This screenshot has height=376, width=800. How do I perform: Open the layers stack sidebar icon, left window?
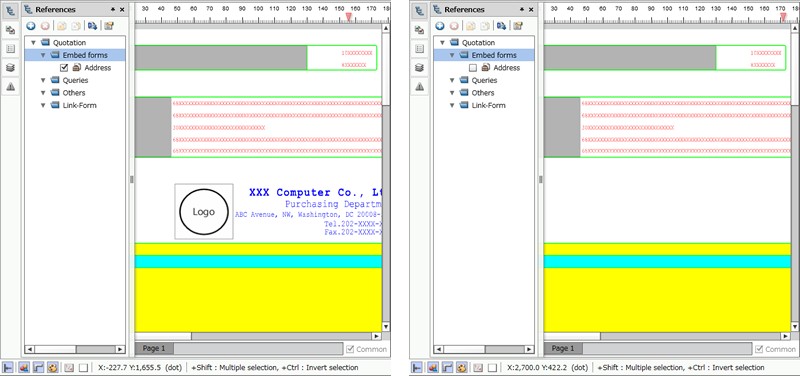(10, 68)
